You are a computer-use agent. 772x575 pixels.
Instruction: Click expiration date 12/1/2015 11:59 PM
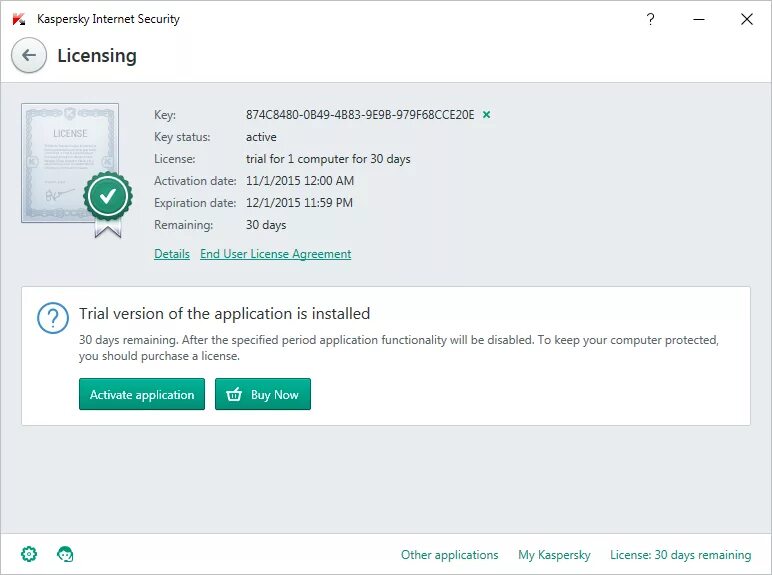coord(299,203)
